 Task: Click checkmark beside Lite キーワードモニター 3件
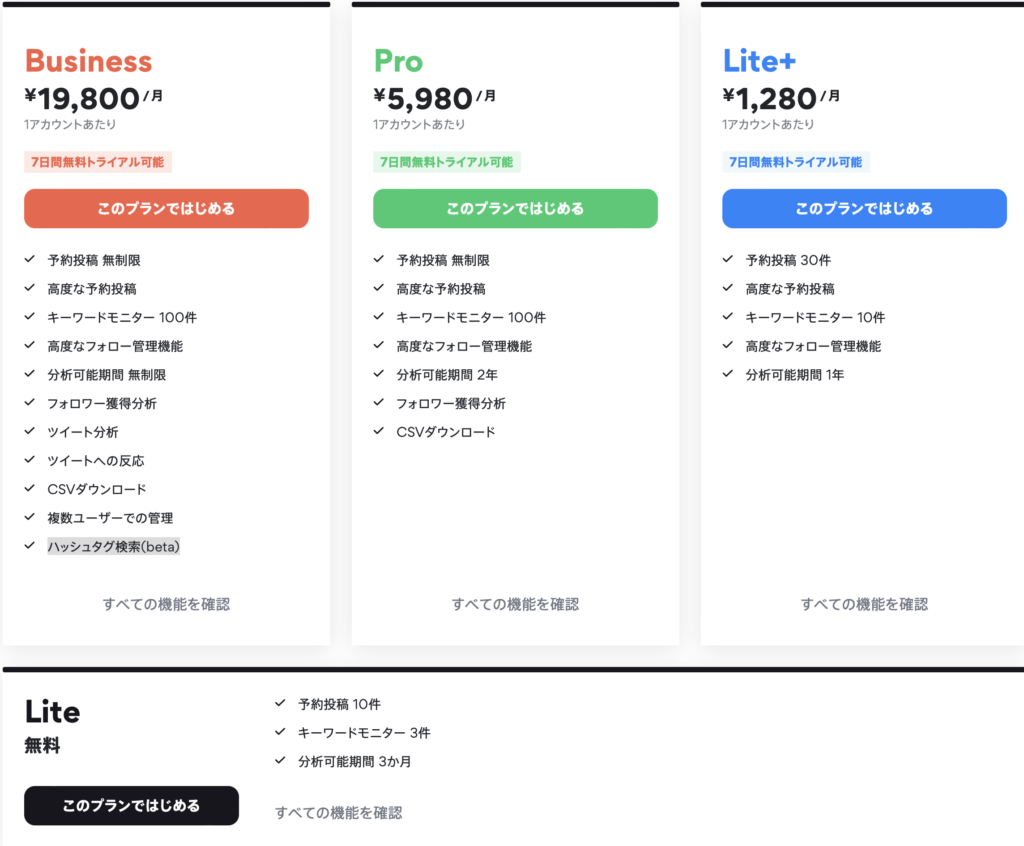(280, 733)
